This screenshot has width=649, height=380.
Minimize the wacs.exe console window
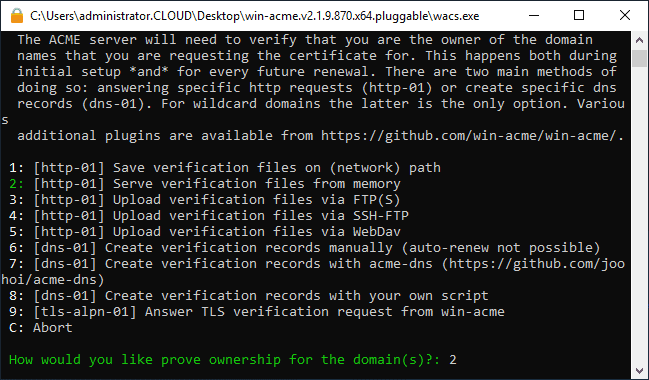coord(534,16)
